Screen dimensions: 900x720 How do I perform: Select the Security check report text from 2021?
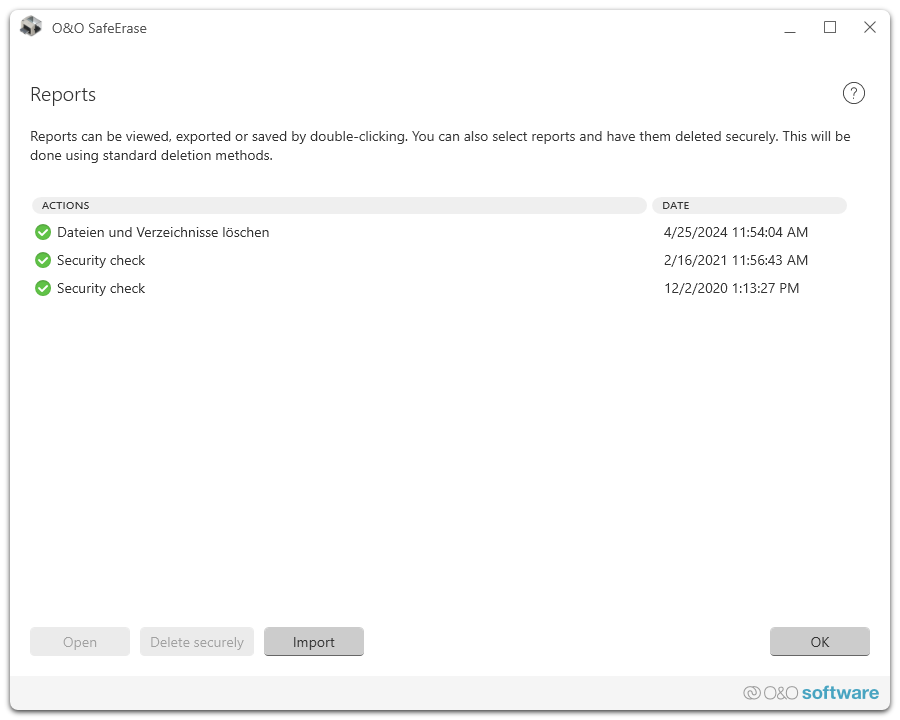(x=101, y=260)
